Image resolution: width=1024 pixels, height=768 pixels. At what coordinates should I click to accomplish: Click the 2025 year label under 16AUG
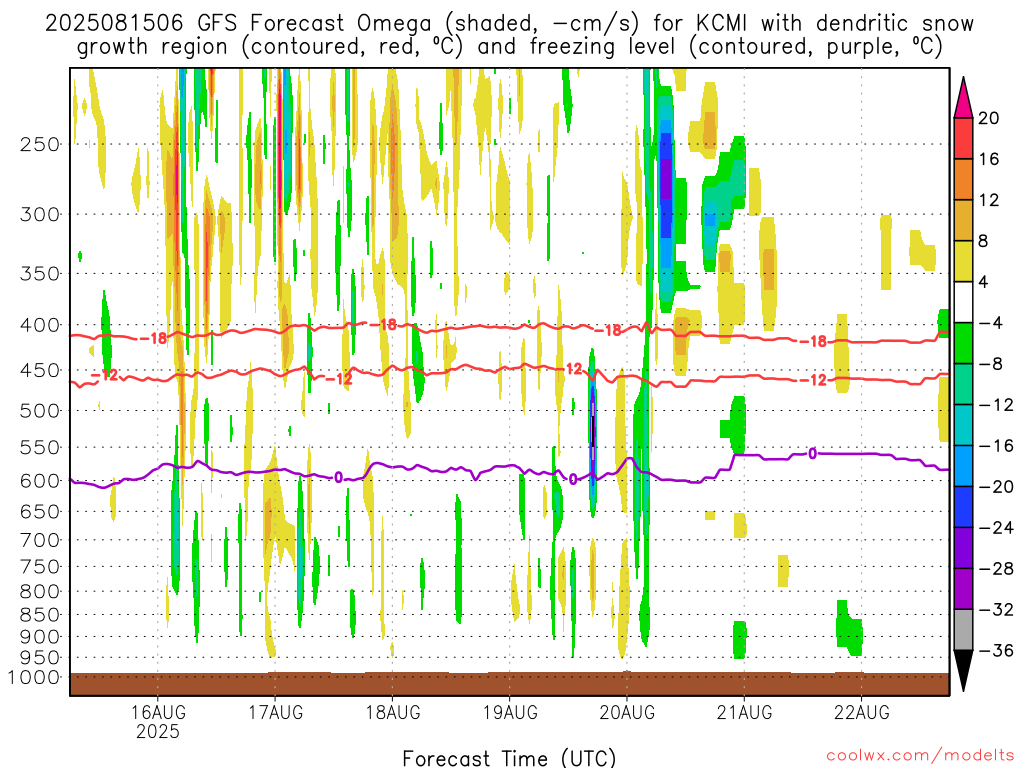tap(158, 731)
